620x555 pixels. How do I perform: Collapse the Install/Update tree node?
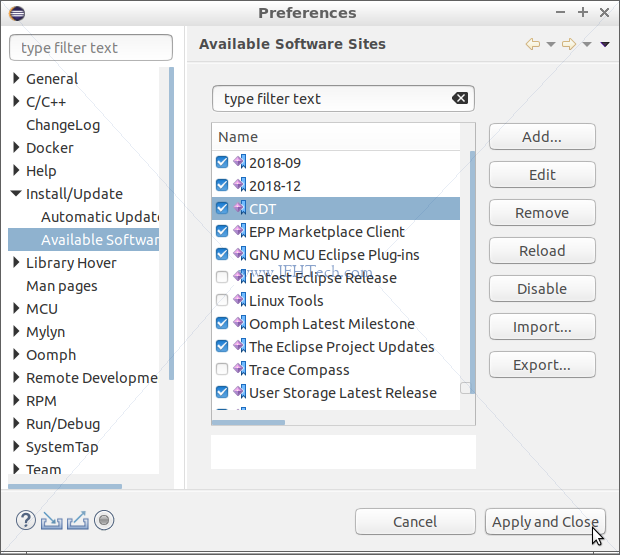pos(16,193)
